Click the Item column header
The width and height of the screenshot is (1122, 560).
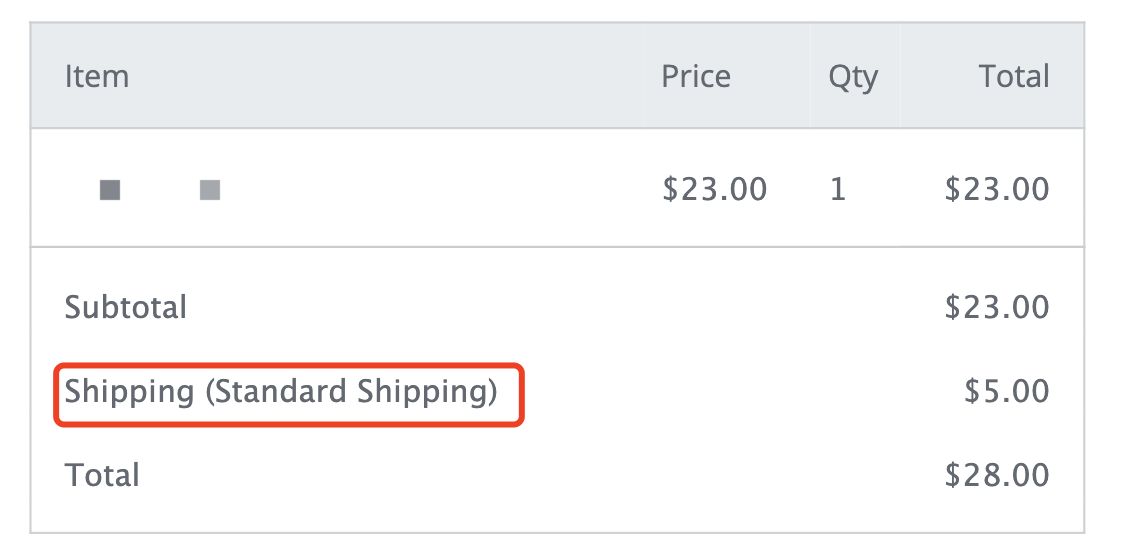tap(97, 77)
